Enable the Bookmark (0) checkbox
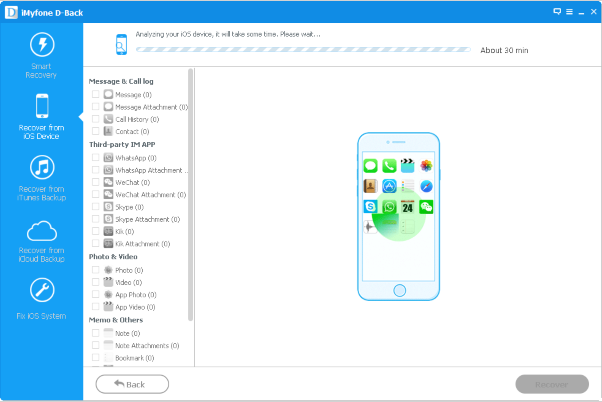Viewport: 602px width, 402px height. (96, 357)
